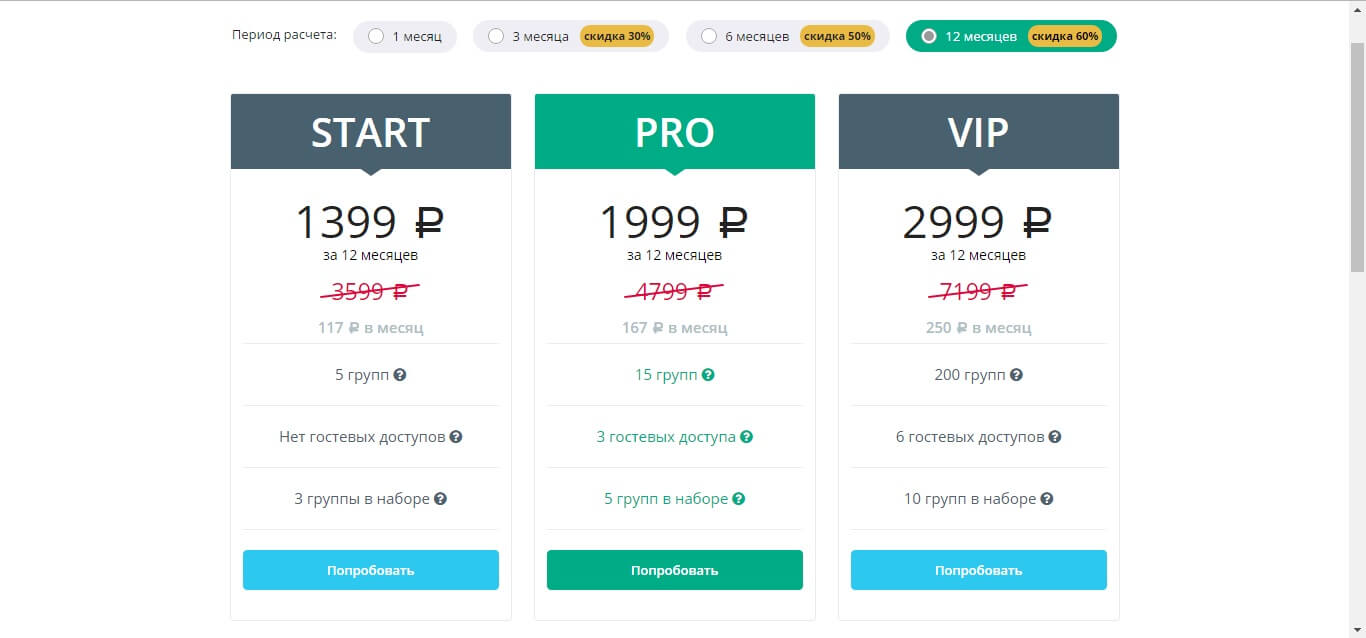
Task: Open the help icon beside PRO's 15 групп
Action: click(x=708, y=375)
